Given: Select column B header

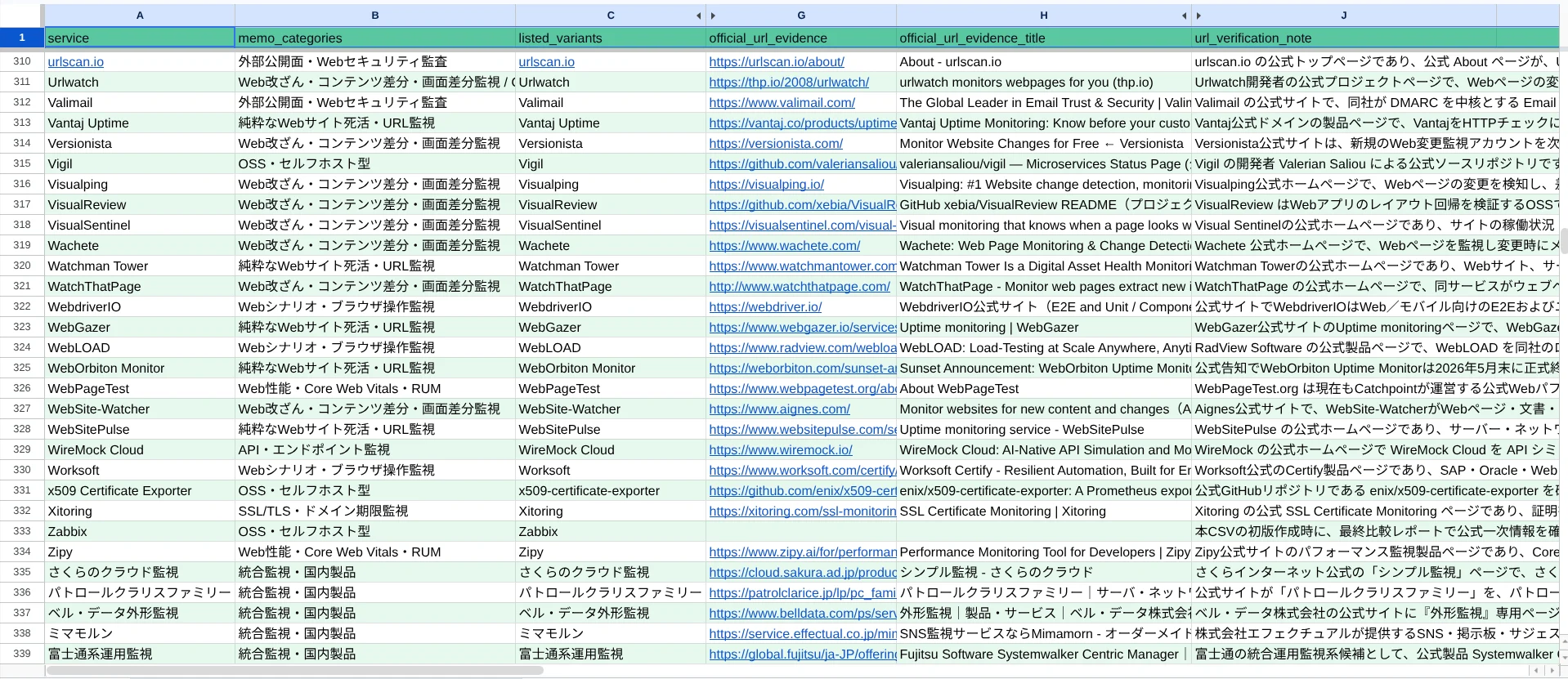Looking at the screenshot, I should (x=375, y=16).
